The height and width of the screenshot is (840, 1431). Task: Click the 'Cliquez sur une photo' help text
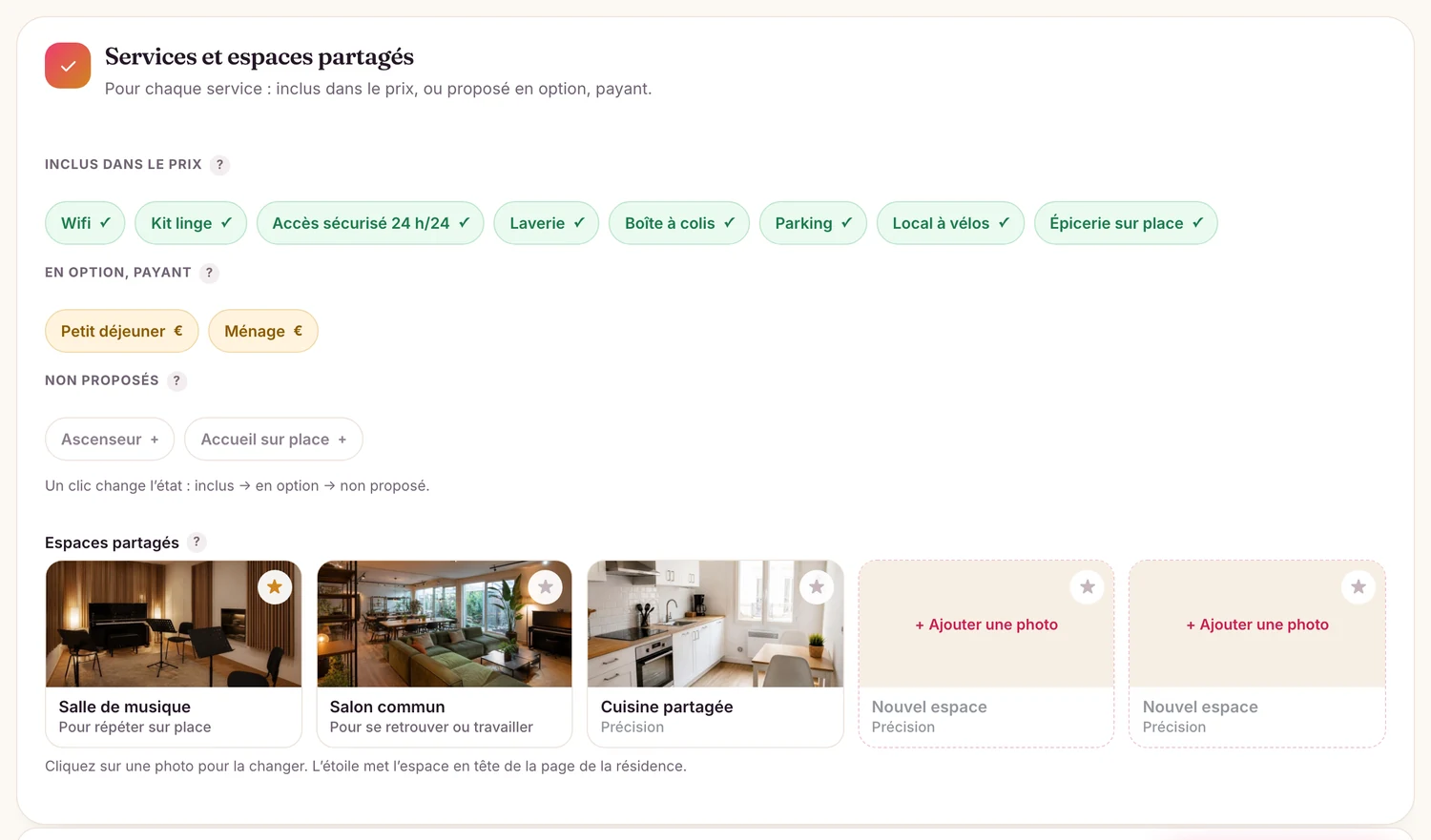pos(365,767)
